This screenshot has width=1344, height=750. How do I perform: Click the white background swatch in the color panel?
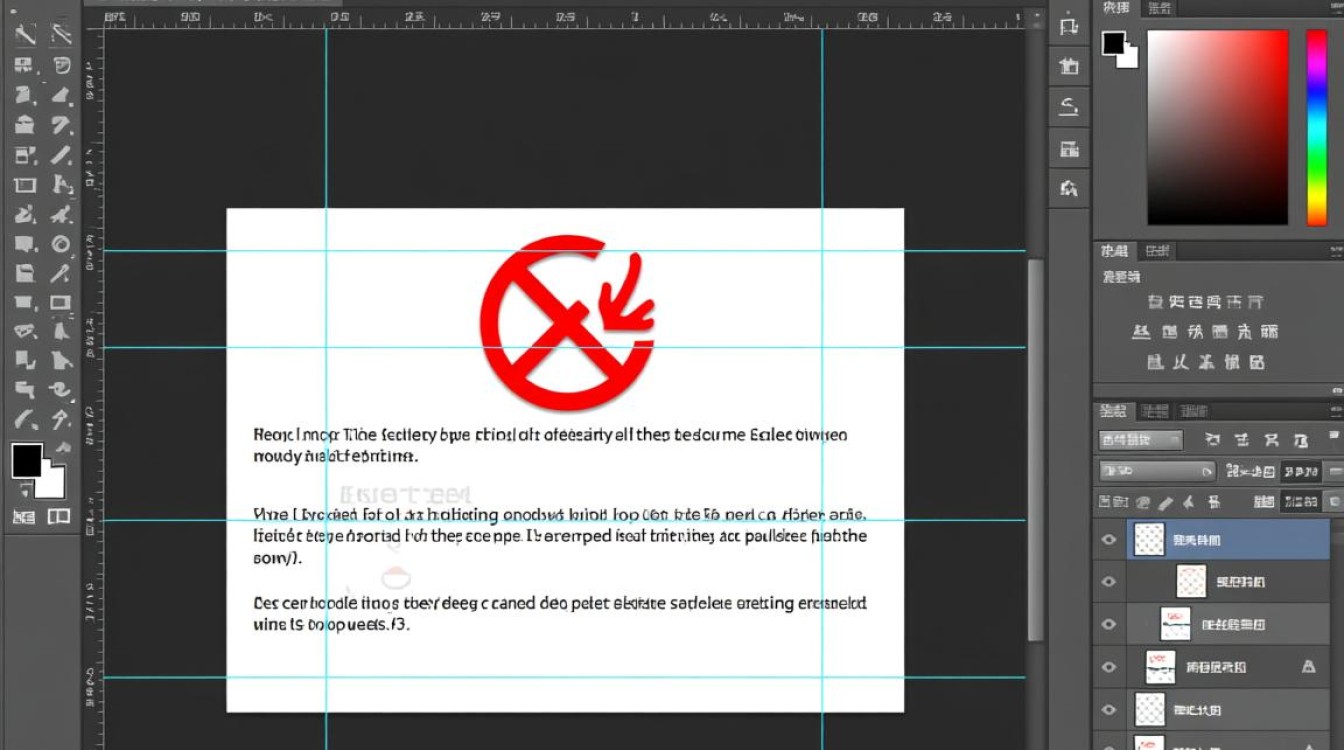[1130, 59]
